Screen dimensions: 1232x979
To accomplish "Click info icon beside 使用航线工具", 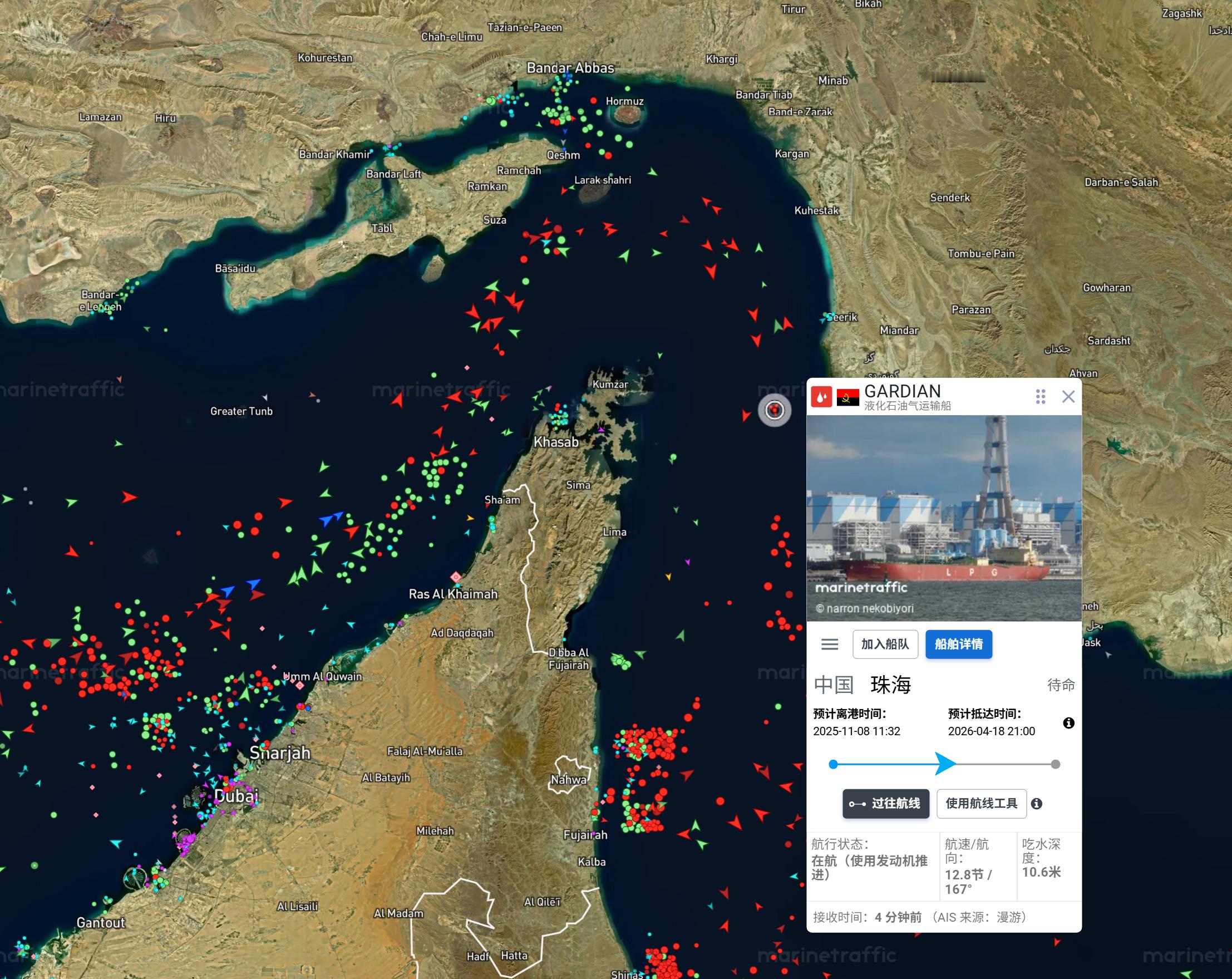I will [1037, 804].
